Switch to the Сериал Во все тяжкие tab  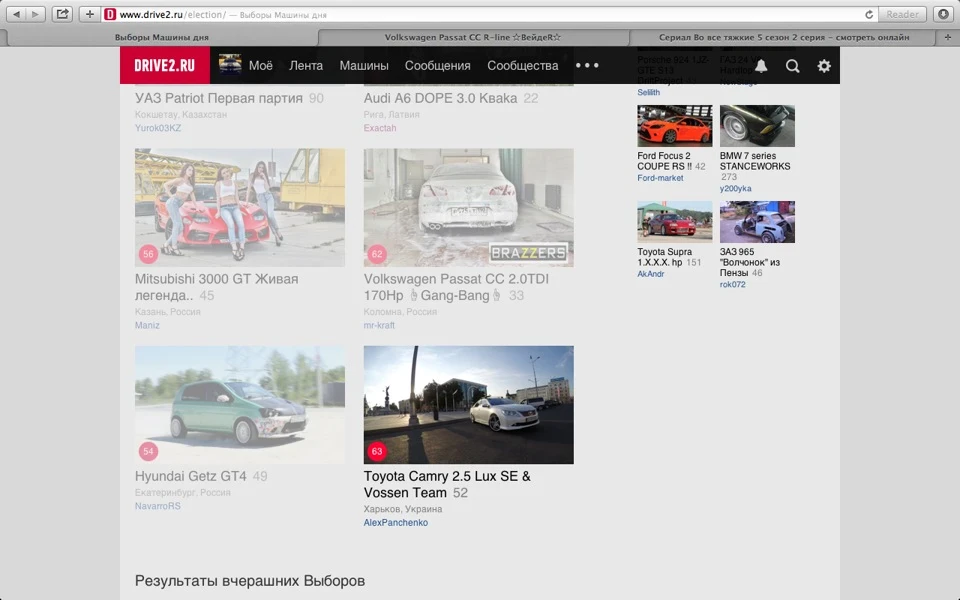click(784, 37)
